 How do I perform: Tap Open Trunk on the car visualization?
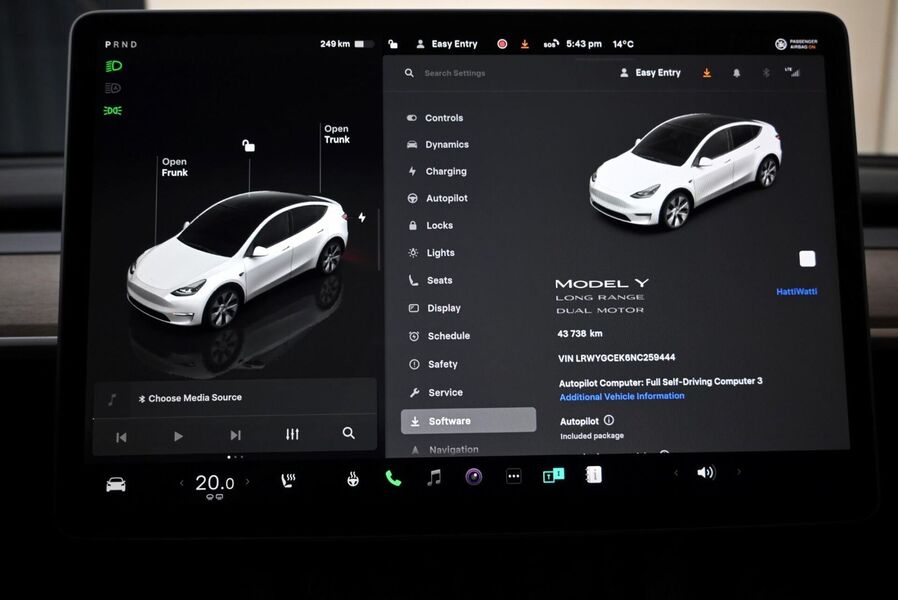point(336,134)
